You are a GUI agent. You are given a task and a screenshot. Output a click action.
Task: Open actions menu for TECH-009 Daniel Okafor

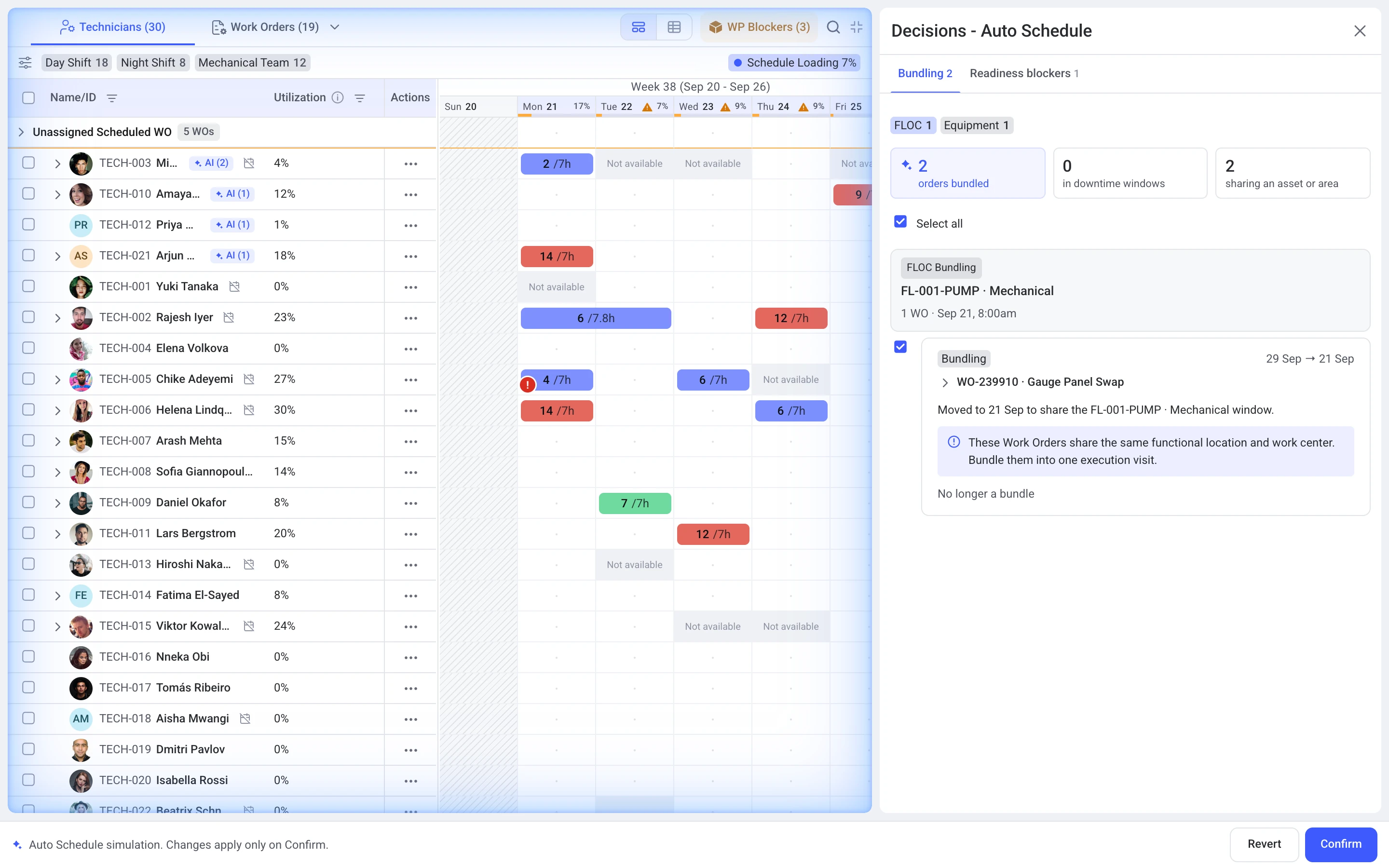[x=410, y=503]
